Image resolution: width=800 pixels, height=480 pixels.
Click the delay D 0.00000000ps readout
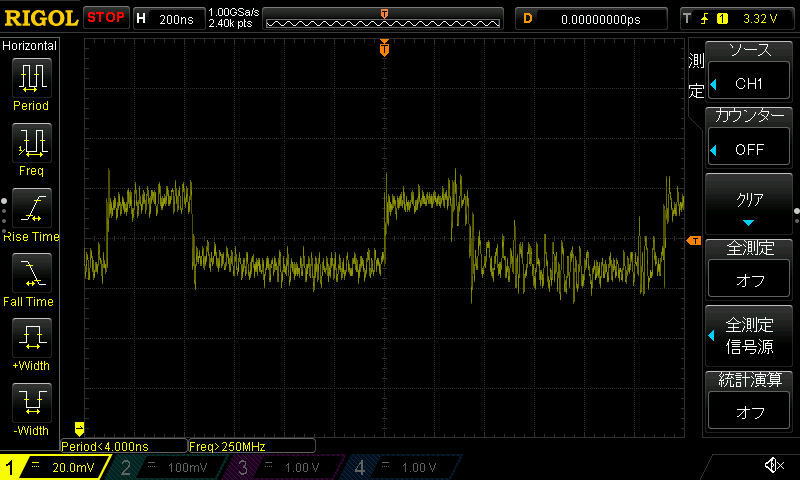pos(600,19)
